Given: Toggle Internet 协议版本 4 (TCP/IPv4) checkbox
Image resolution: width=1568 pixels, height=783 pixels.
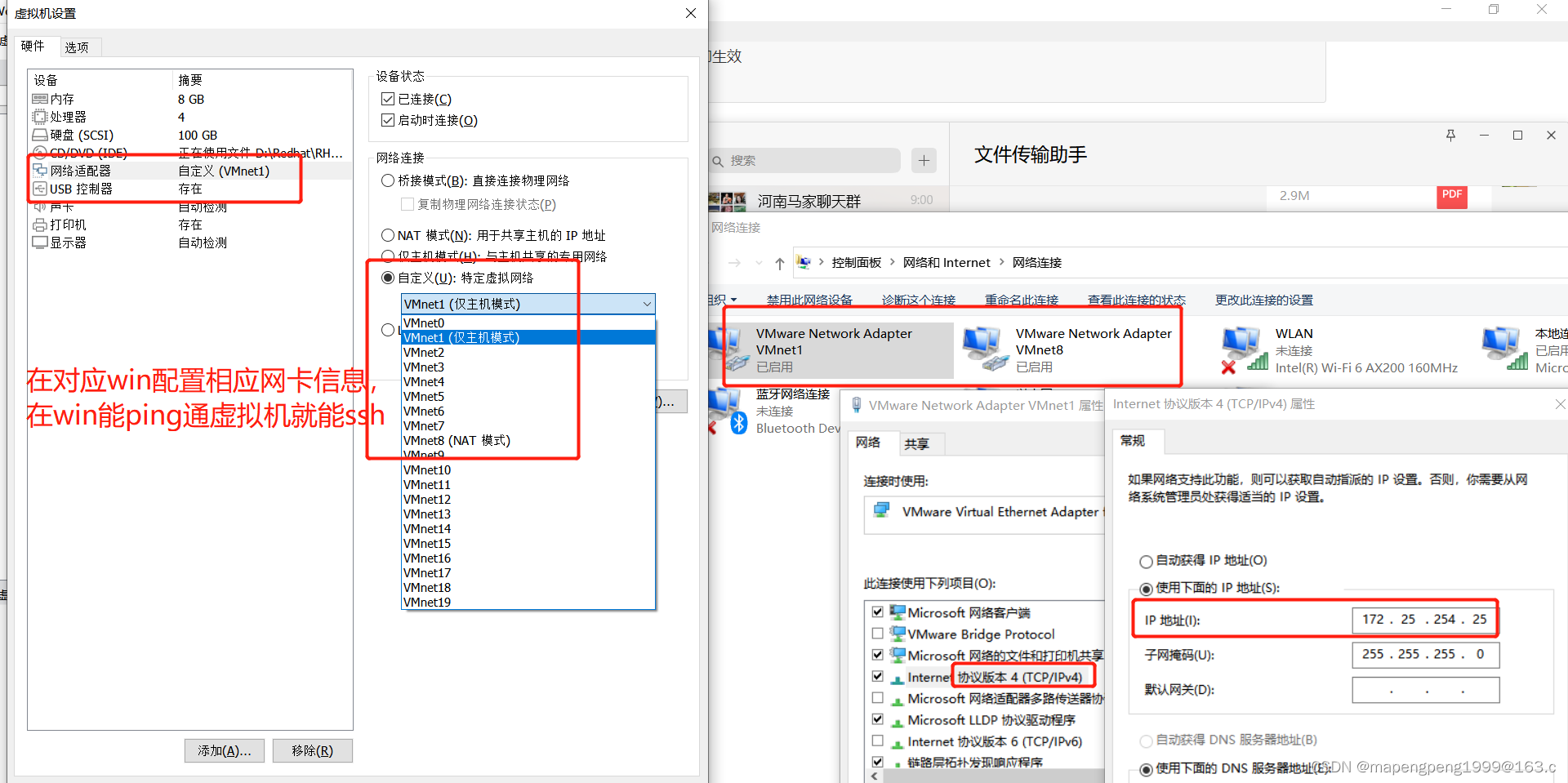Looking at the screenshot, I should pos(877,677).
